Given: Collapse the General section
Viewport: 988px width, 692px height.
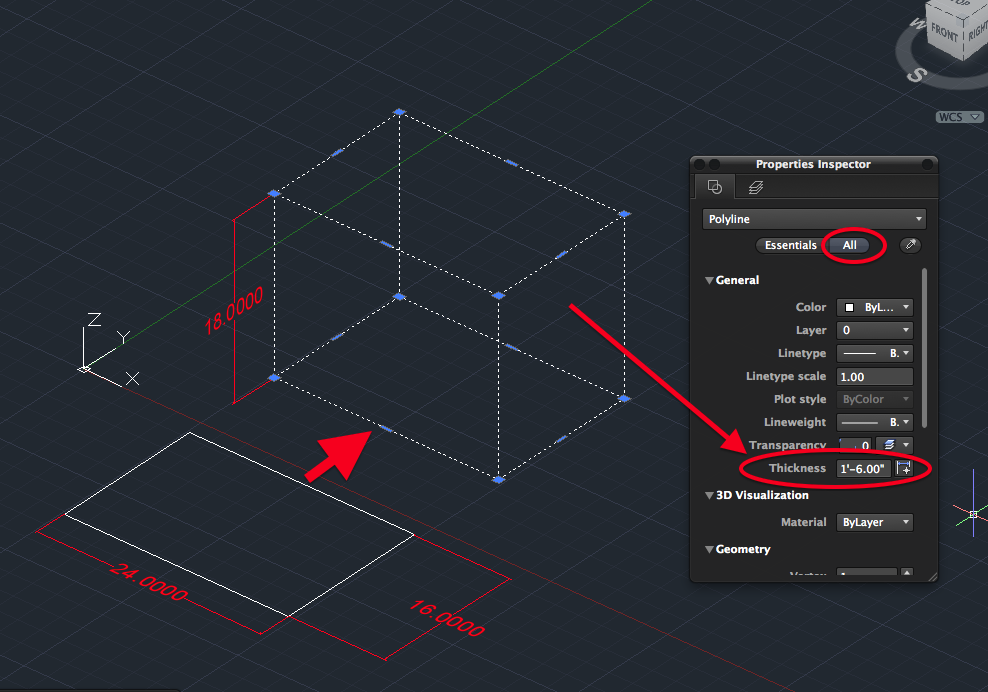Looking at the screenshot, I should (710, 280).
